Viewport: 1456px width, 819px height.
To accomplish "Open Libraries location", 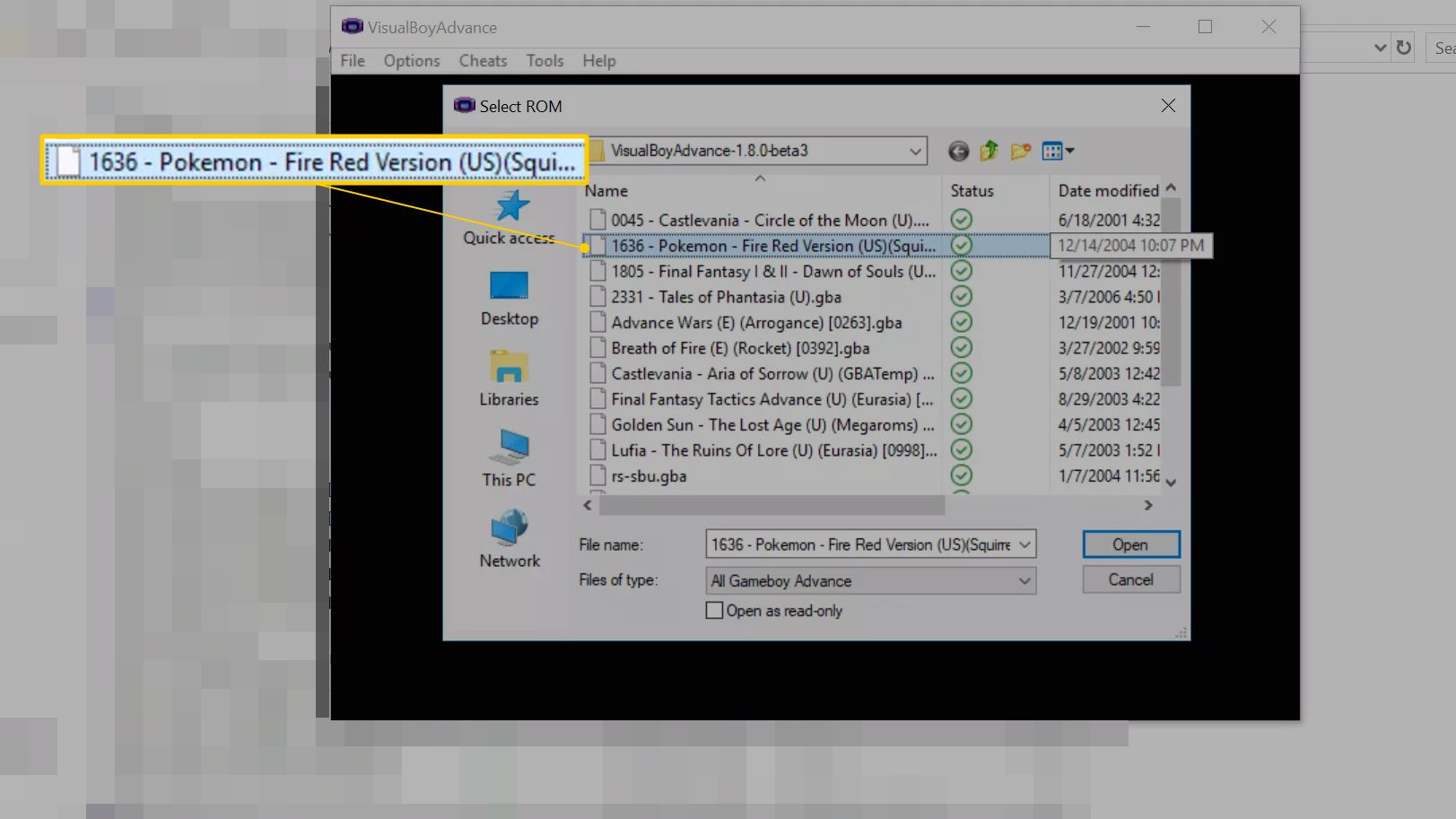I will (509, 379).
